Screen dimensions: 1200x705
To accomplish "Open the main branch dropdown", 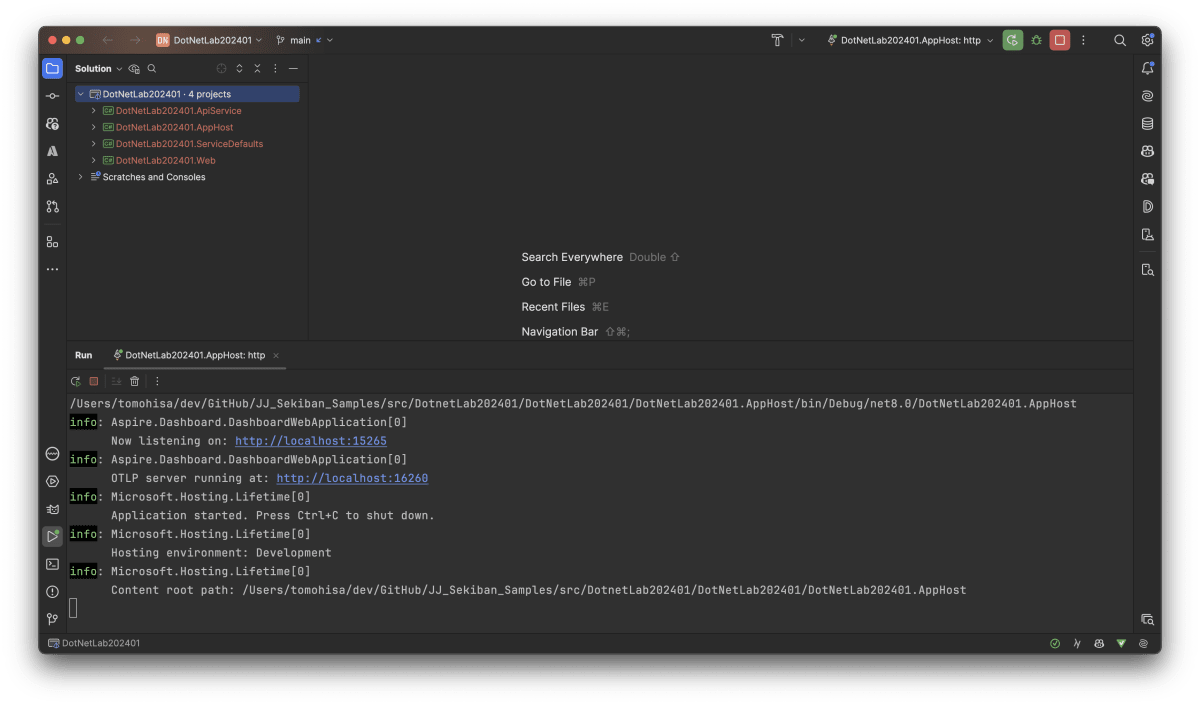I will click(304, 40).
